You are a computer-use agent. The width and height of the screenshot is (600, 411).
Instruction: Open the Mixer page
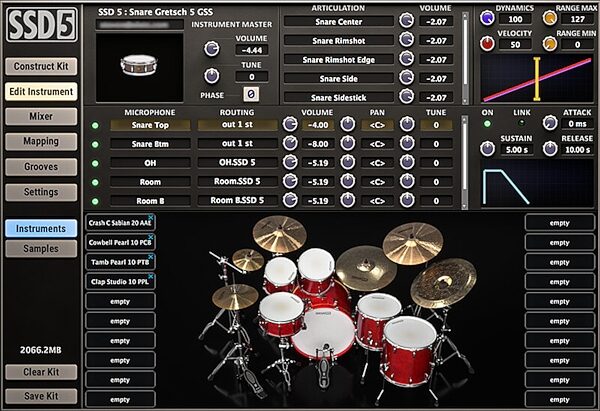(41, 116)
